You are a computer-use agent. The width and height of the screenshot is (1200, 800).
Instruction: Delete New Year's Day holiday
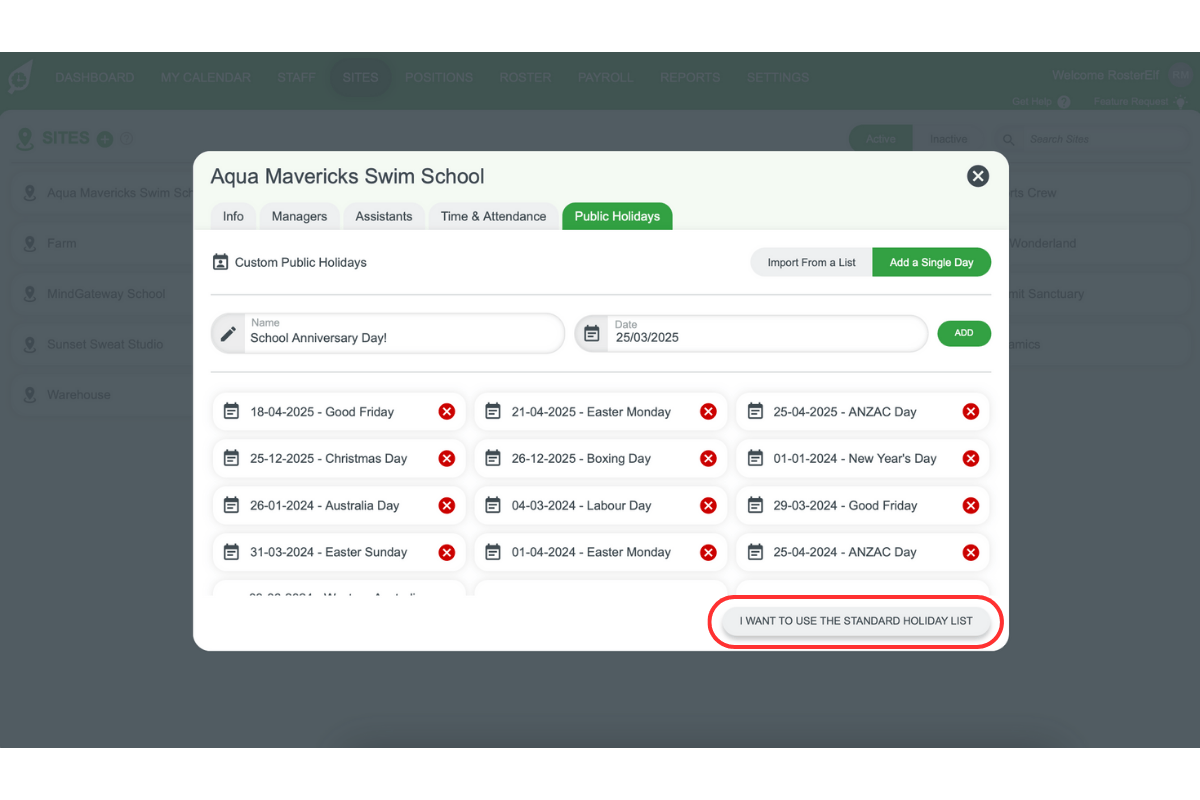coord(970,459)
